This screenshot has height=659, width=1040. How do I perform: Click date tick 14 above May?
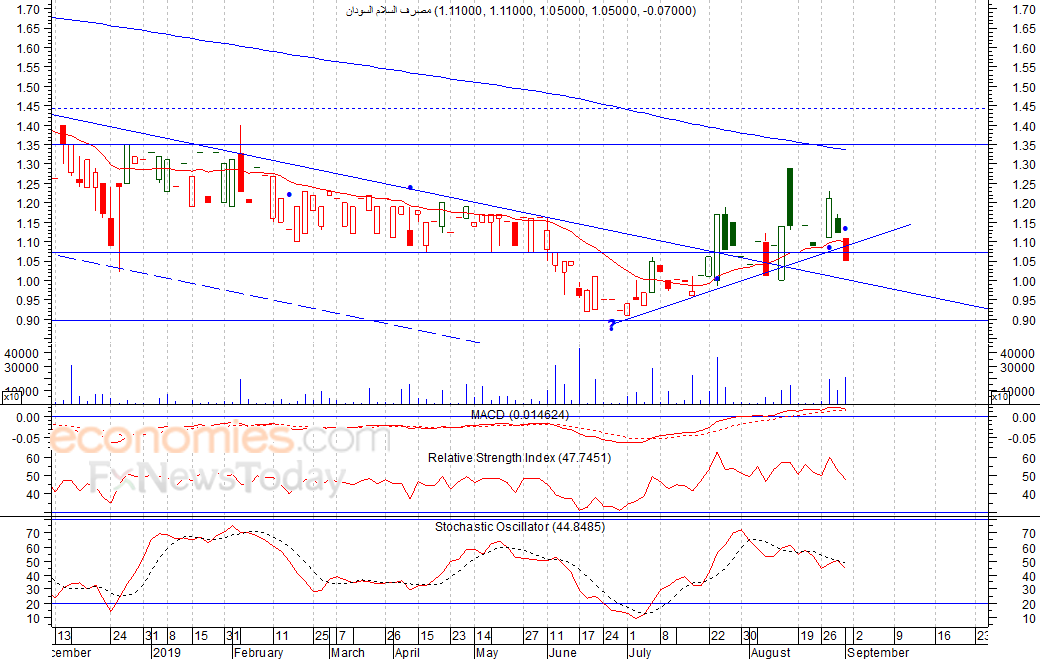(484, 636)
